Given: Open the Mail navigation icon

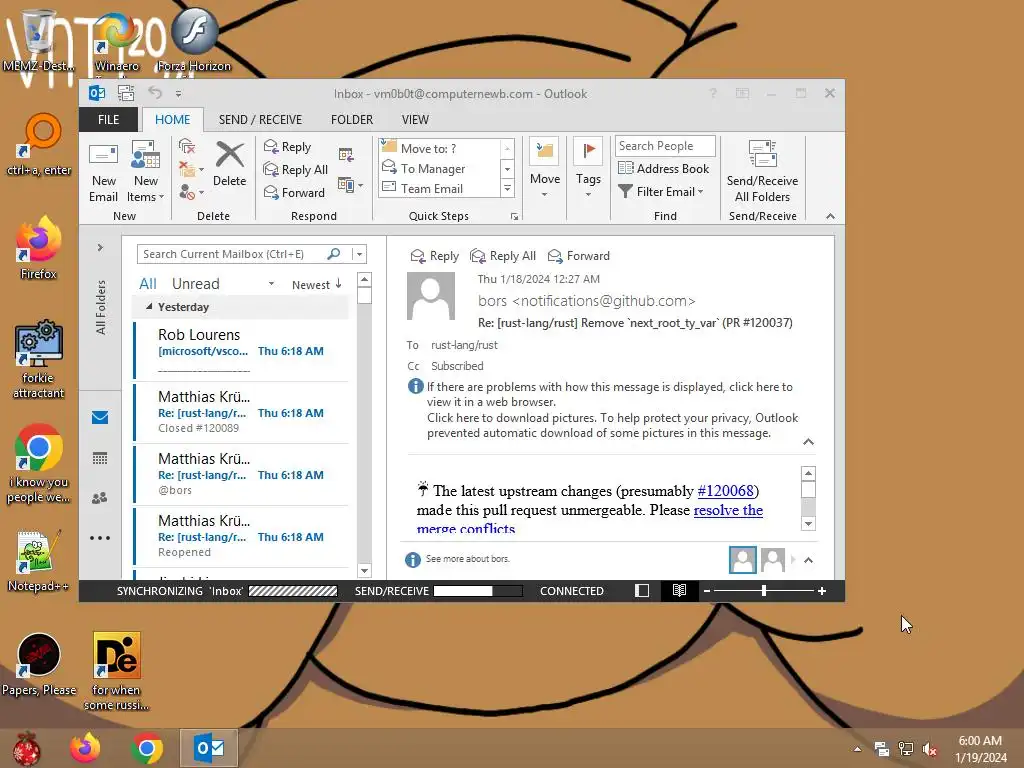Looking at the screenshot, I should point(100,417).
